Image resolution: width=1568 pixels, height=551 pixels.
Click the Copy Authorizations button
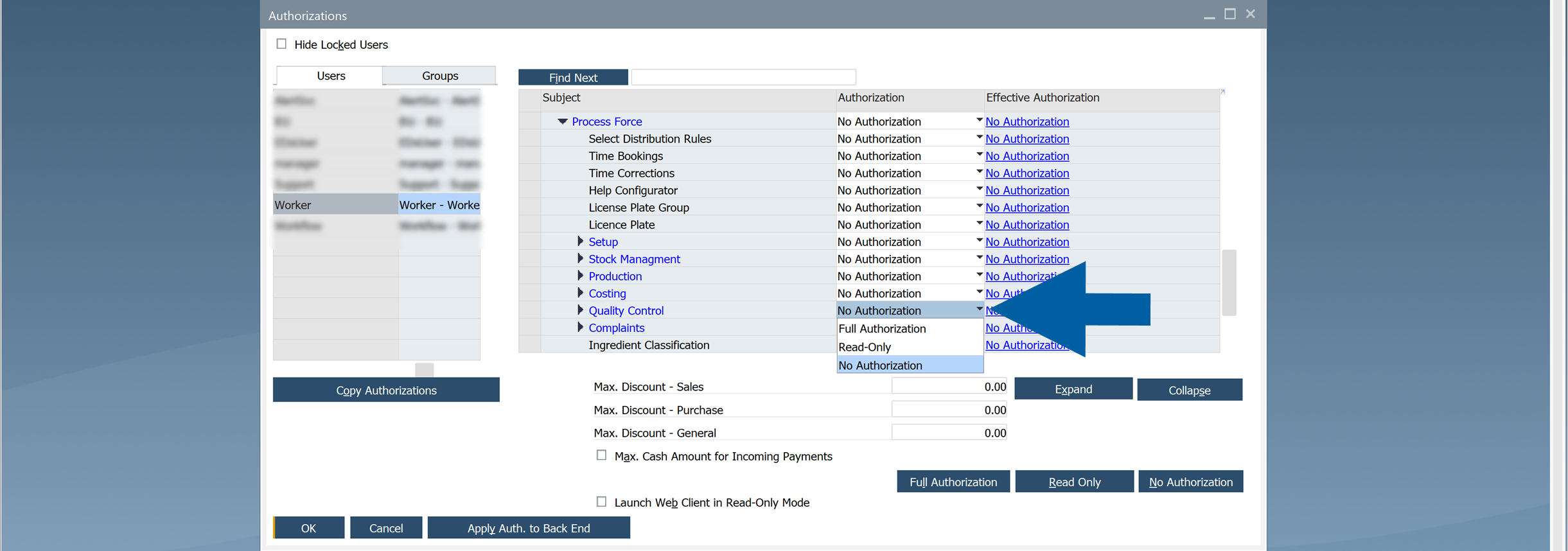386,390
